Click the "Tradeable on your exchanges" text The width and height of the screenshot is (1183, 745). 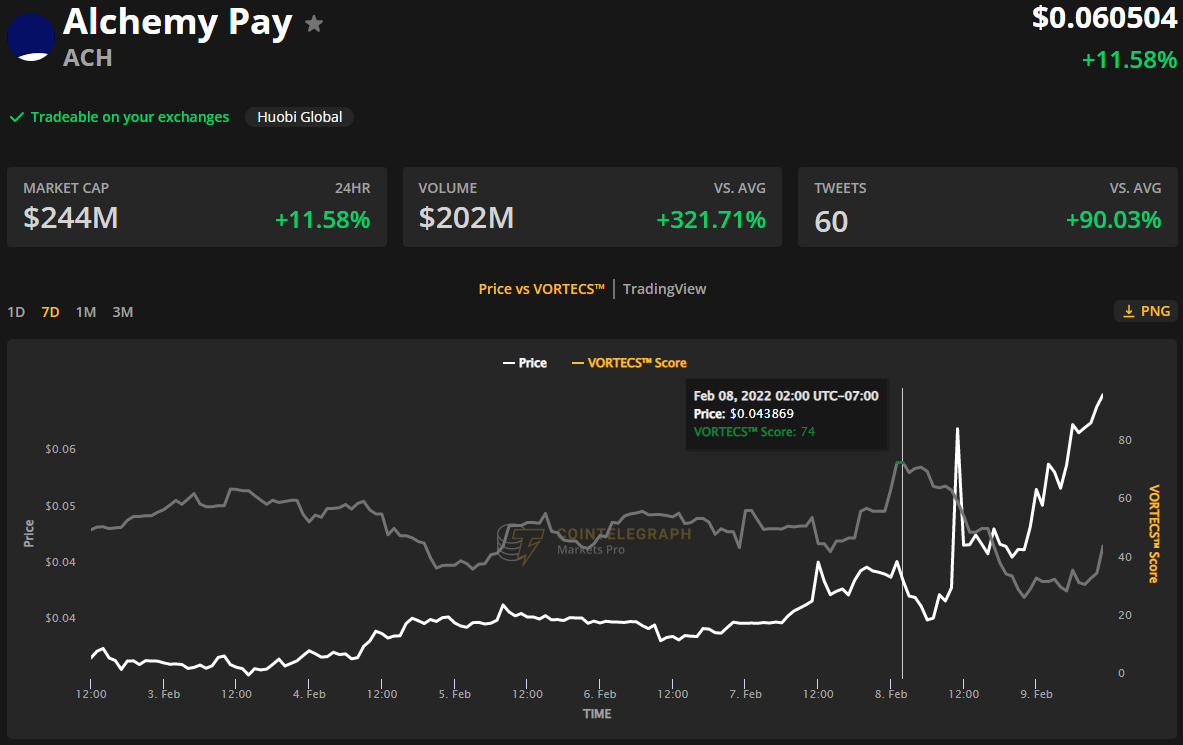[130, 117]
